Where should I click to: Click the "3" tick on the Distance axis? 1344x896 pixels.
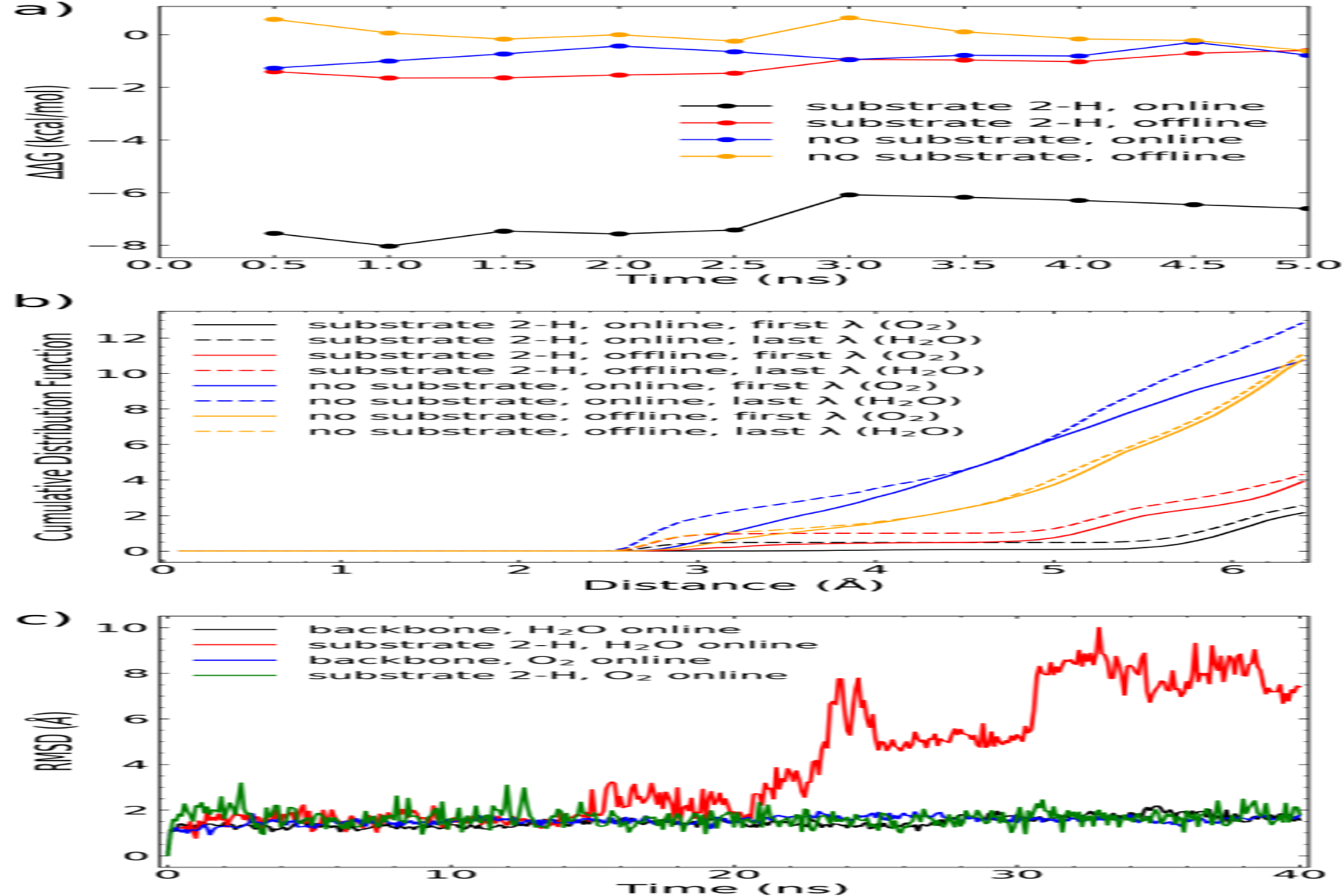click(697, 570)
